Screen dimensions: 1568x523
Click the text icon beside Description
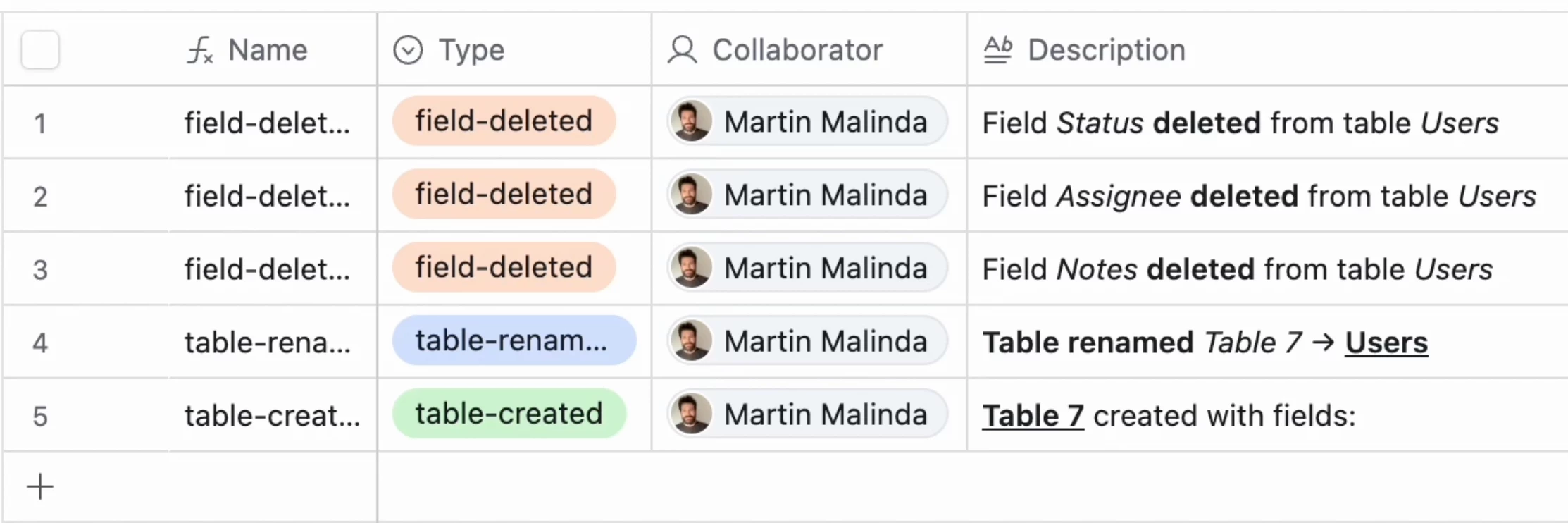point(997,50)
